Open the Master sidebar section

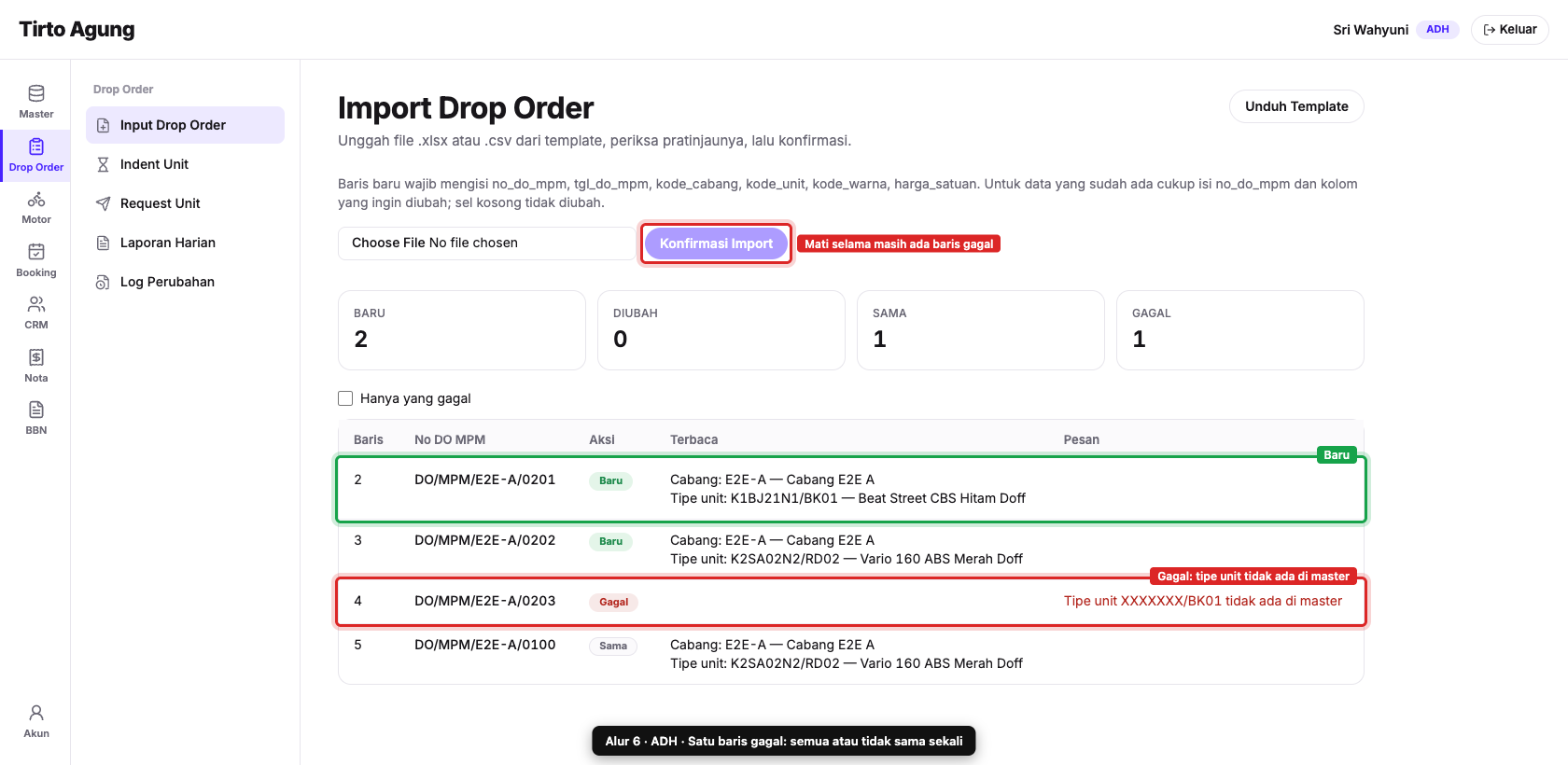tap(35, 102)
